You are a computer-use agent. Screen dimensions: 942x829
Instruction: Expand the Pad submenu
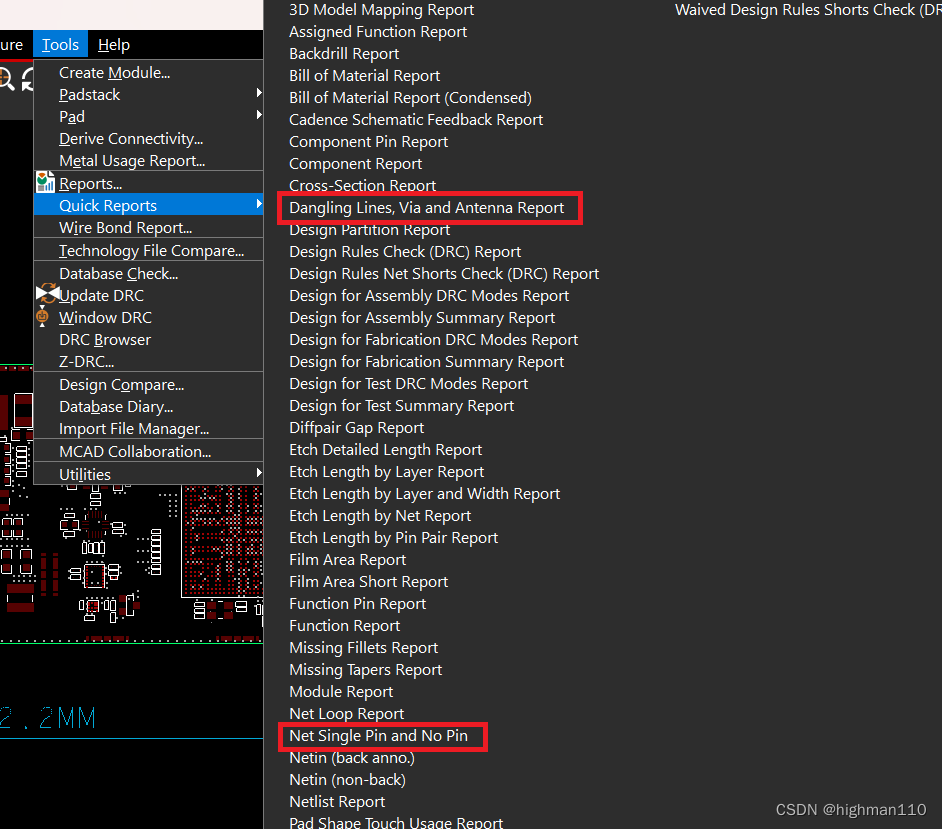pyautogui.click(x=259, y=116)
